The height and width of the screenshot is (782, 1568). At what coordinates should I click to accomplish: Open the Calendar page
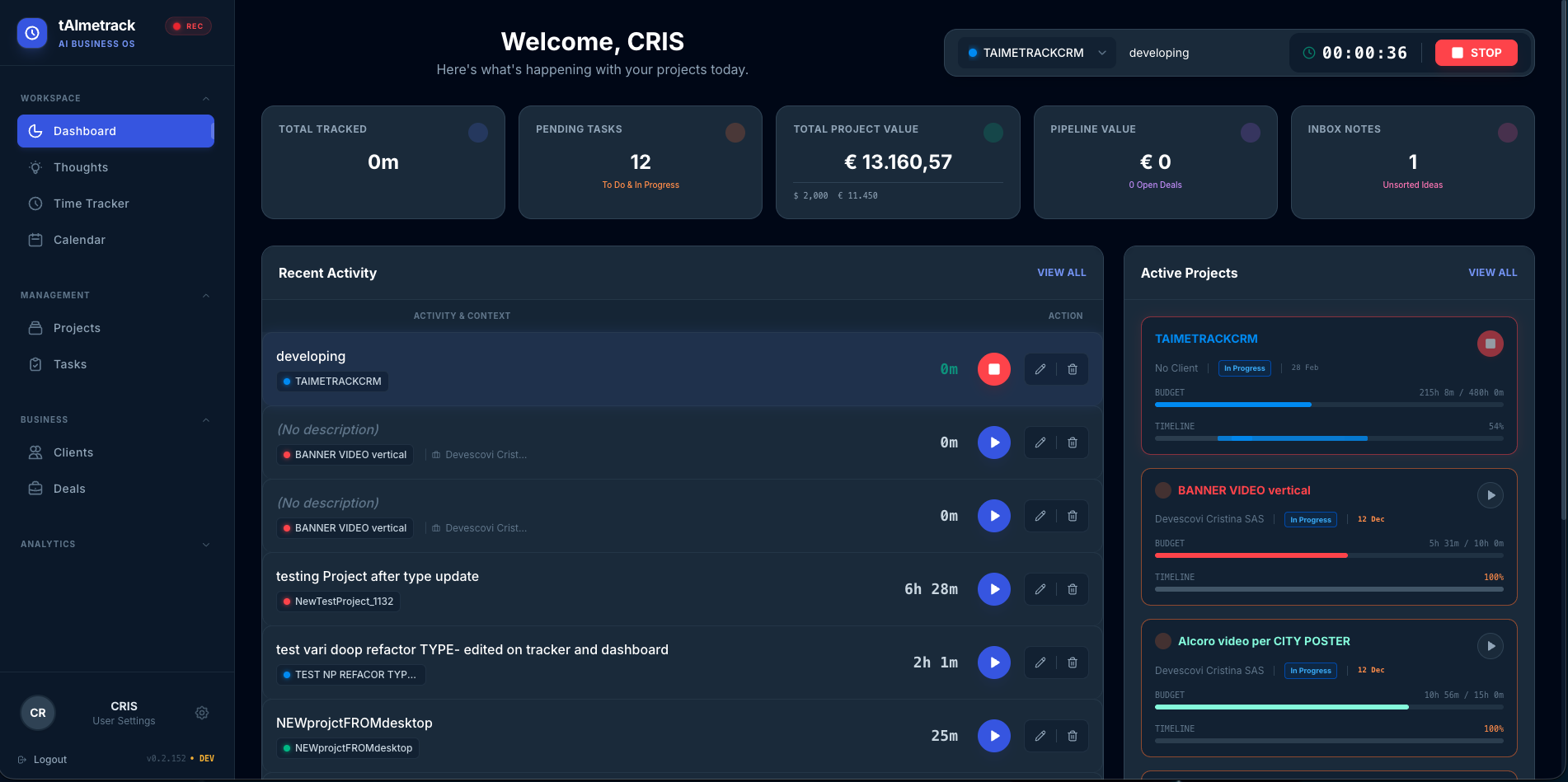tap(115, 240)
